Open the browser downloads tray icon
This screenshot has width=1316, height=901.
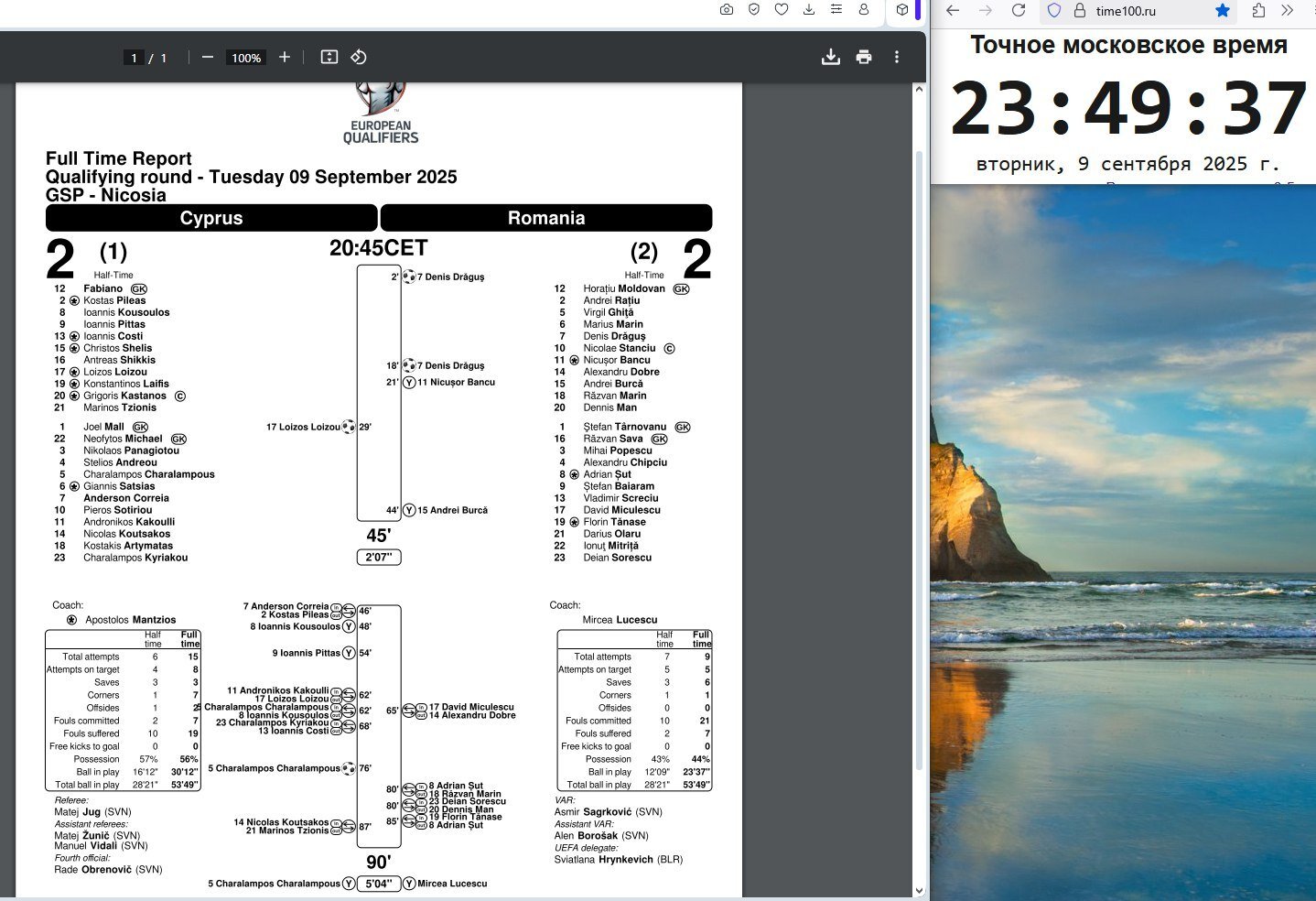pos(808,9)
